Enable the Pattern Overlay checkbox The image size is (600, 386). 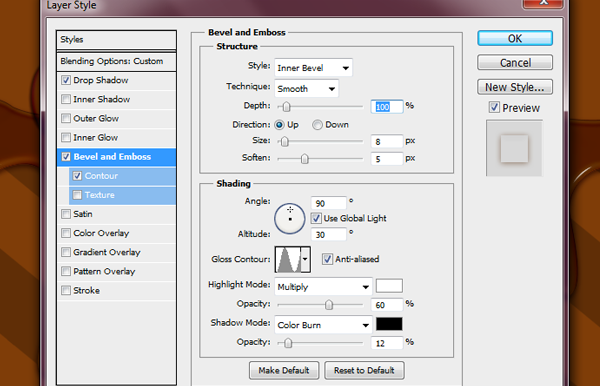(x=66, y=271)
